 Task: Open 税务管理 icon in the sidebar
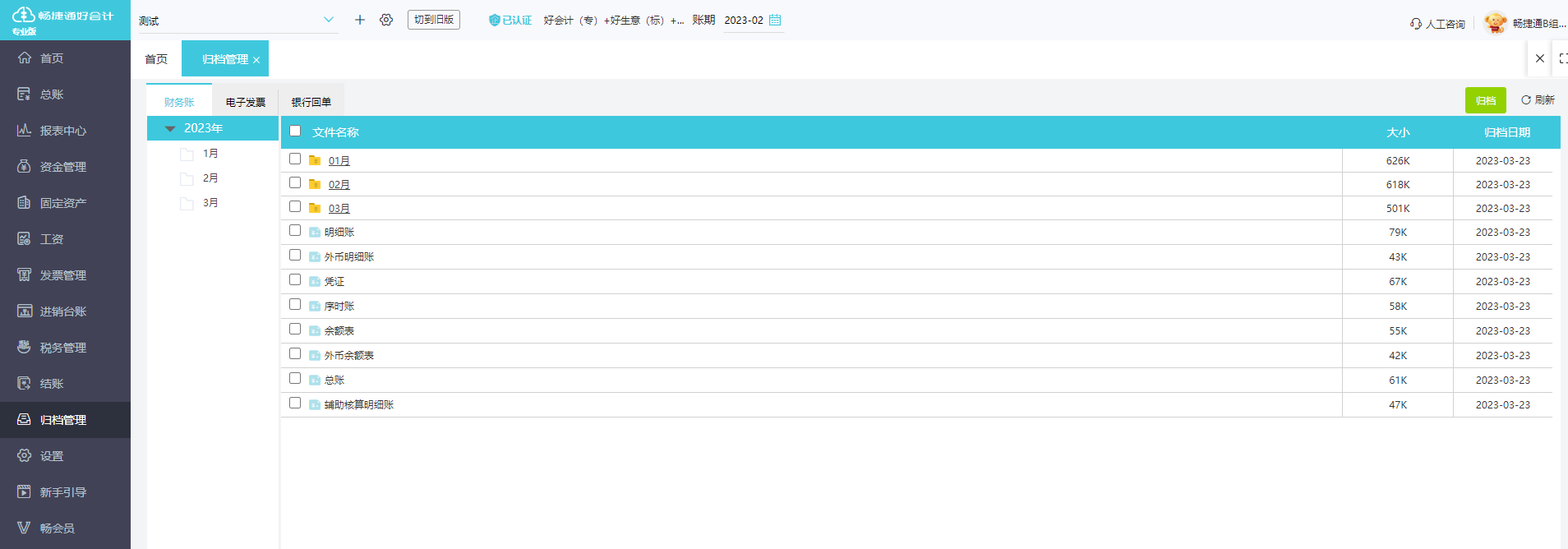click(x=24, y=348)
